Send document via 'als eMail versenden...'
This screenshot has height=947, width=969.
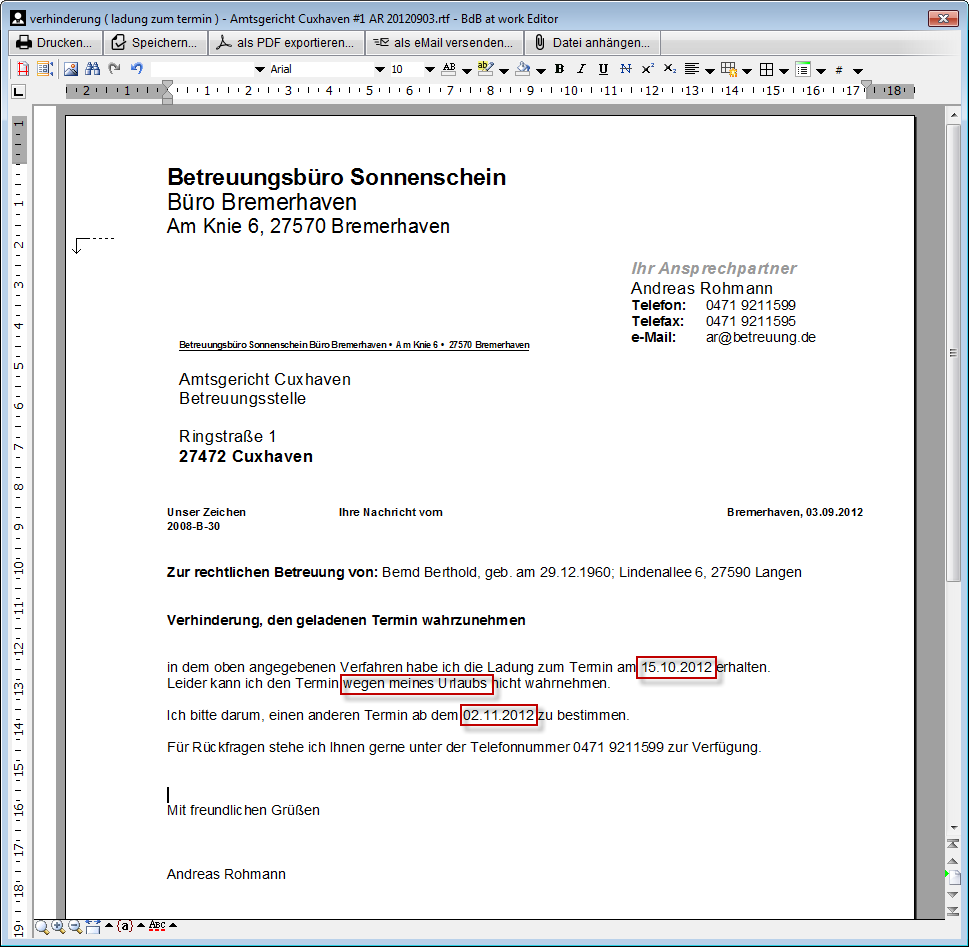click(x=444, y=43)
